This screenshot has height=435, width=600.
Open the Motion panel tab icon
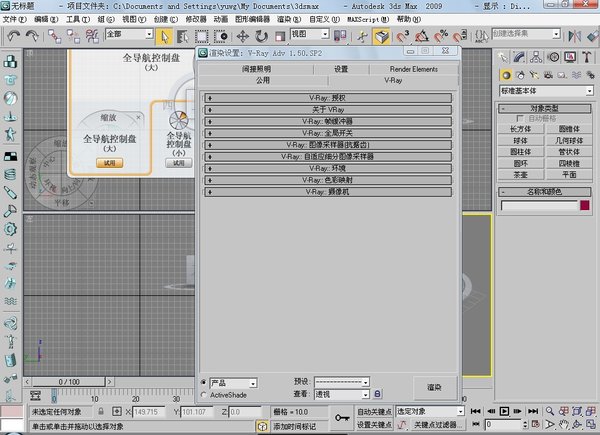click(553, 57)
